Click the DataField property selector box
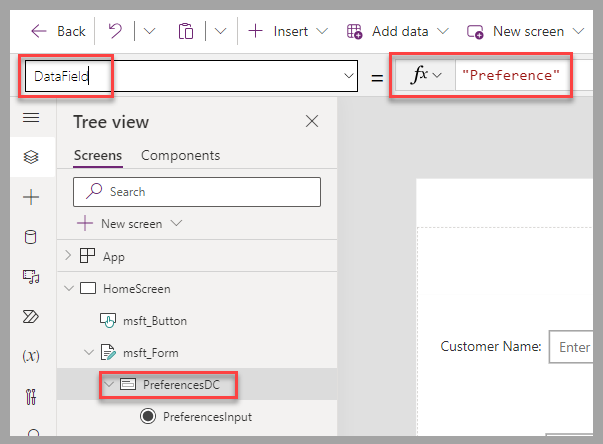The height and width of the screenshot is (444, 603). [191, 76]
